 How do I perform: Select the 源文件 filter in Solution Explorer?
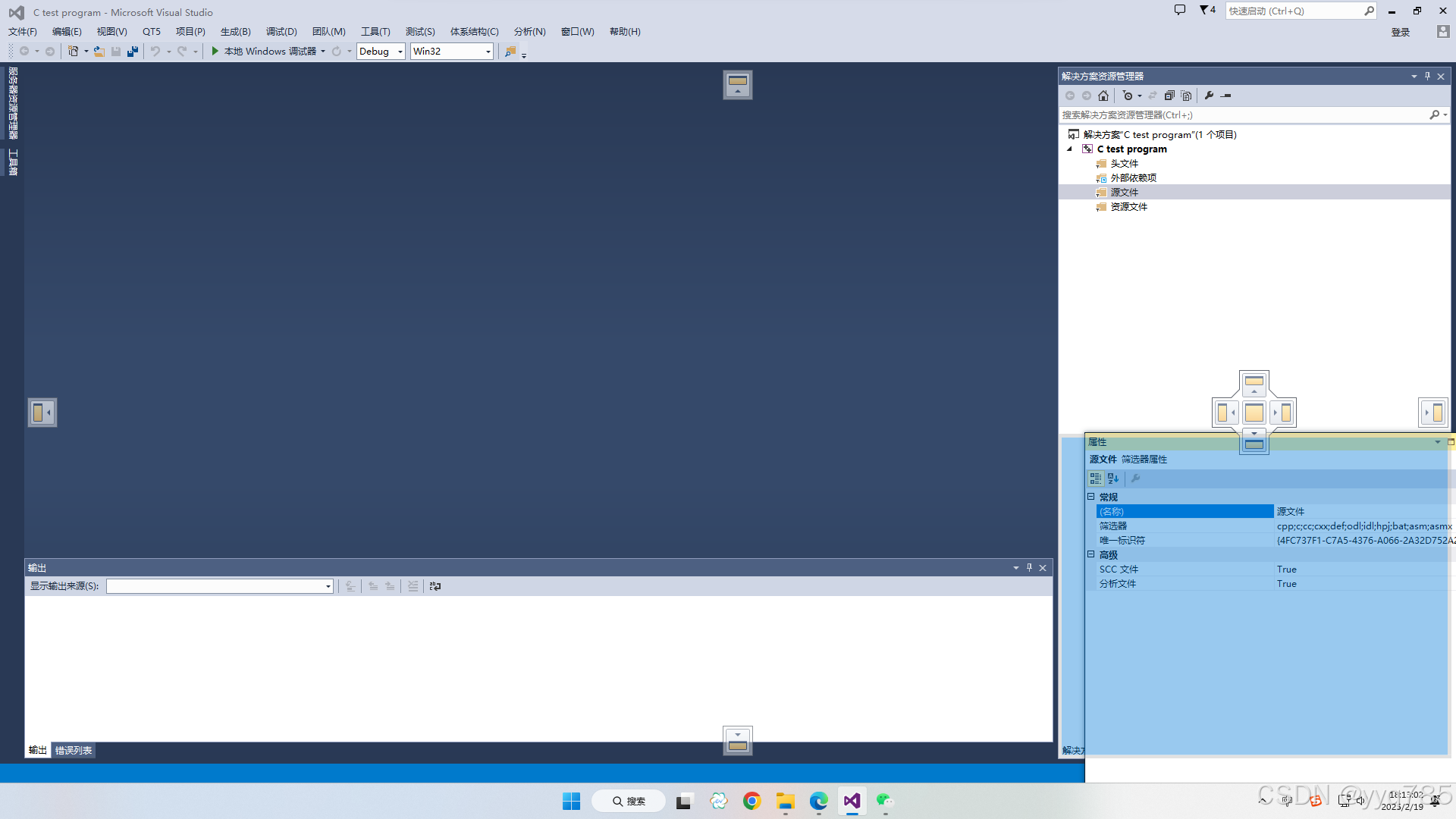[1125, 192]
